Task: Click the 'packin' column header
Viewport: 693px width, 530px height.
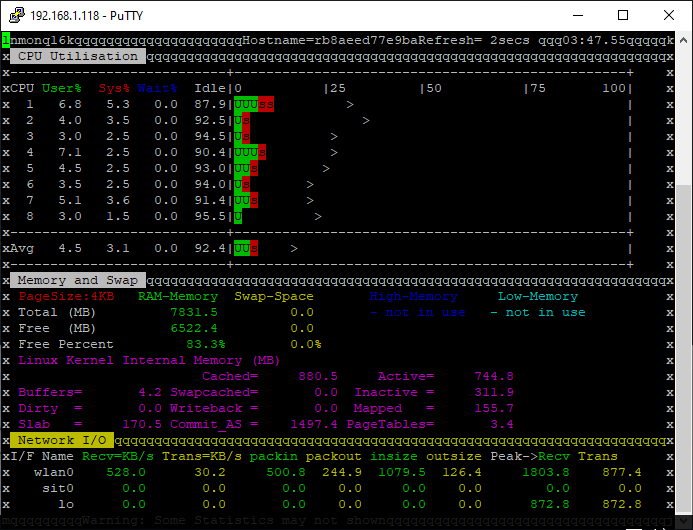Action: point(274,456)
